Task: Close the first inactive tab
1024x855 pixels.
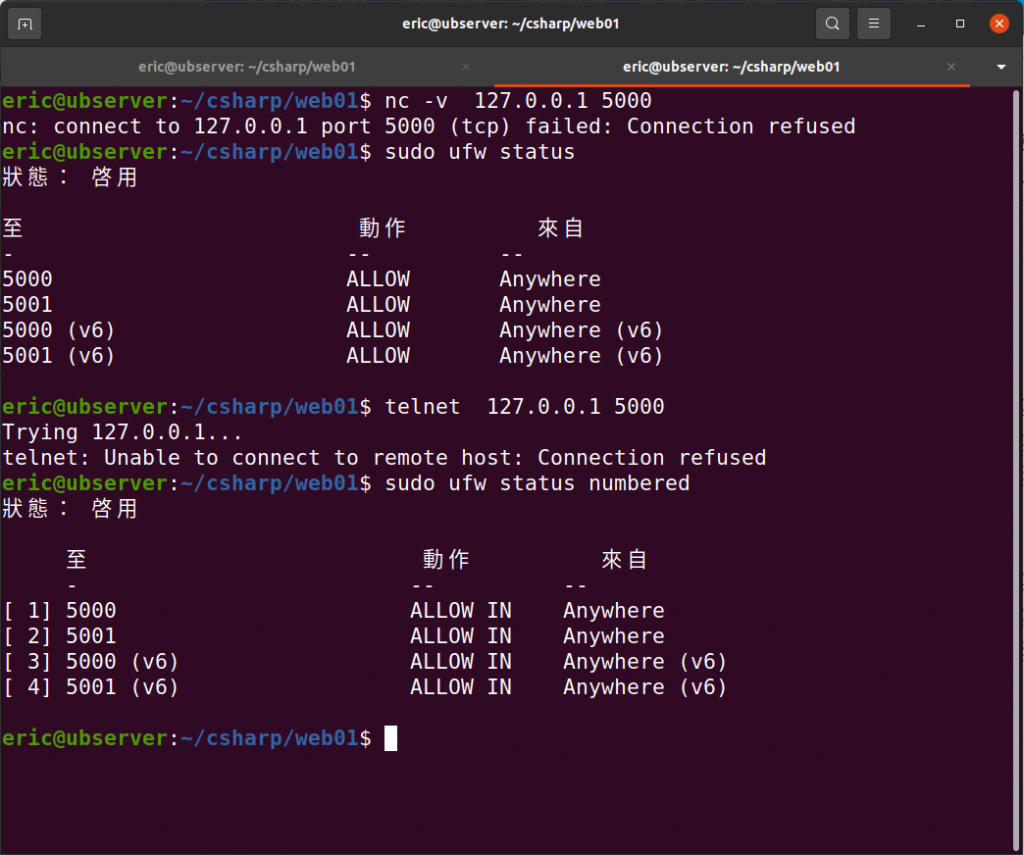Action: coord(466,67)
